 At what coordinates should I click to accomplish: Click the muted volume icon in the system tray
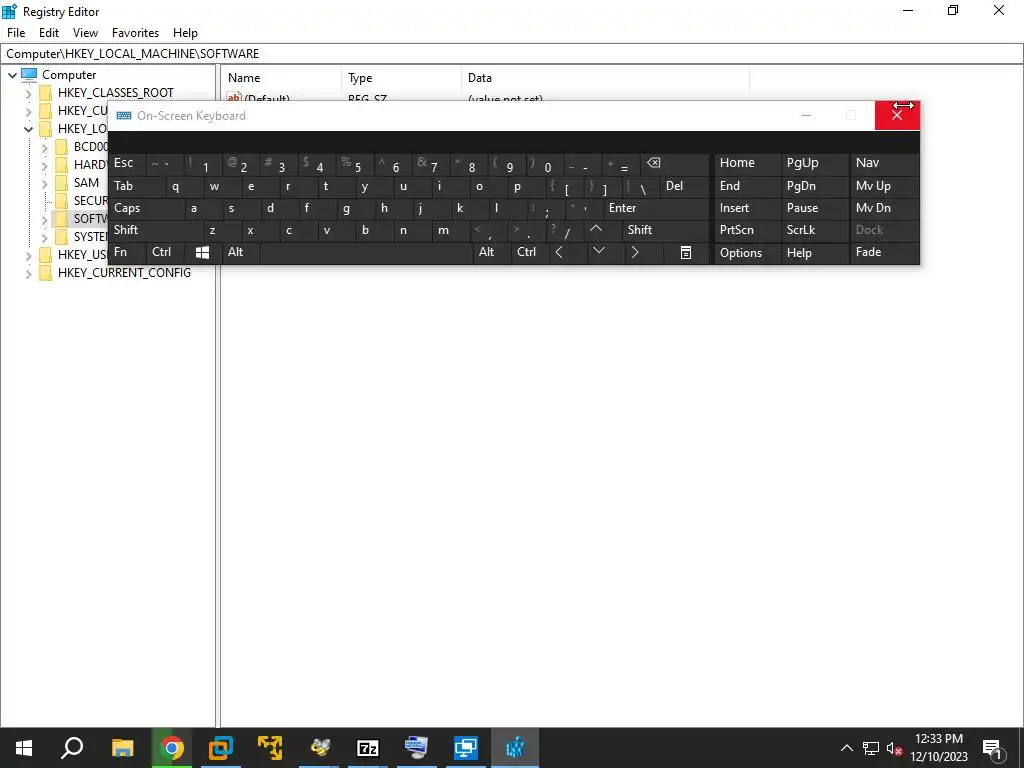point(894,748)
